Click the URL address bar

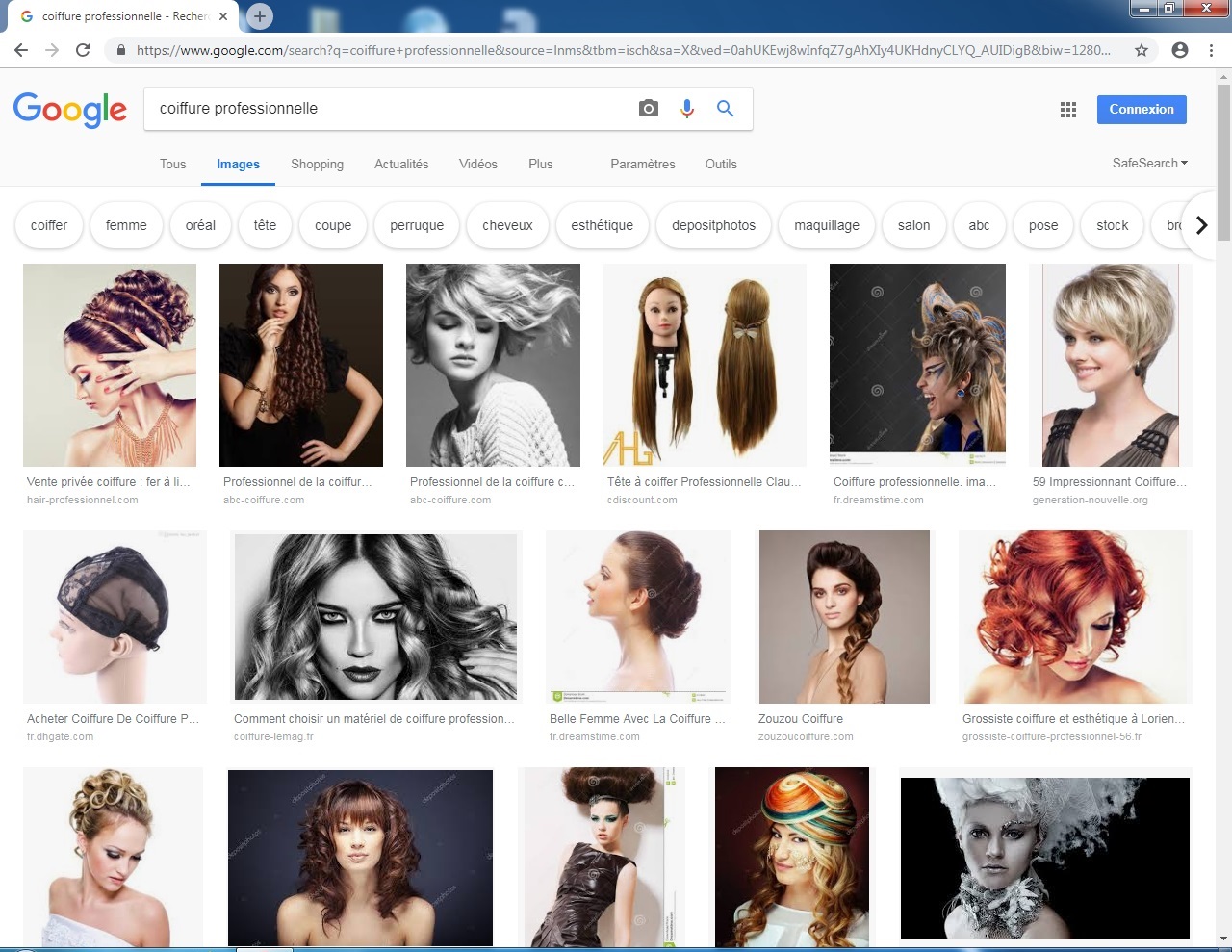[x=624, y=50]
